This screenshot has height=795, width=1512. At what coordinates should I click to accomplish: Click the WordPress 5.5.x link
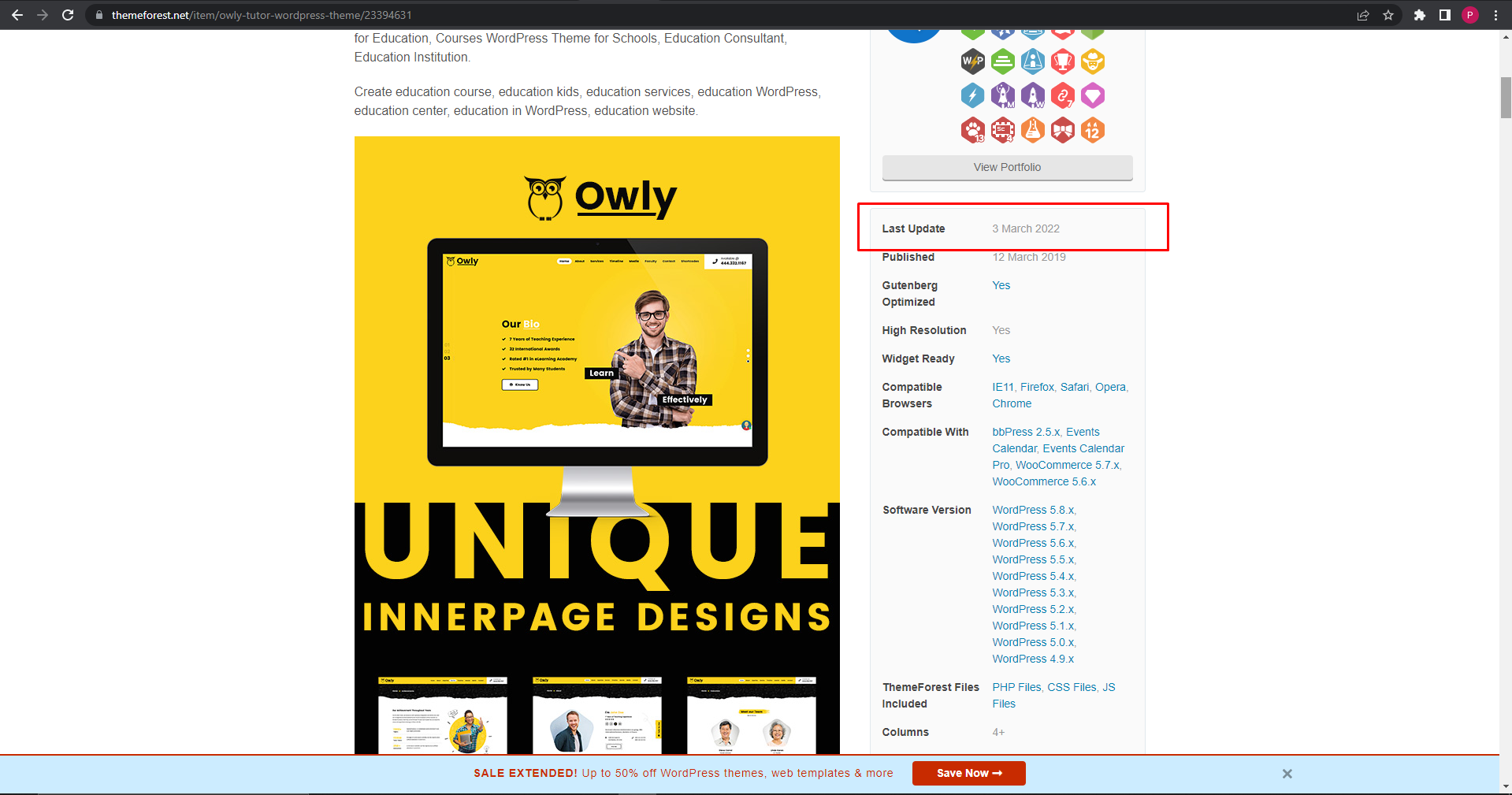(1033, 559)
